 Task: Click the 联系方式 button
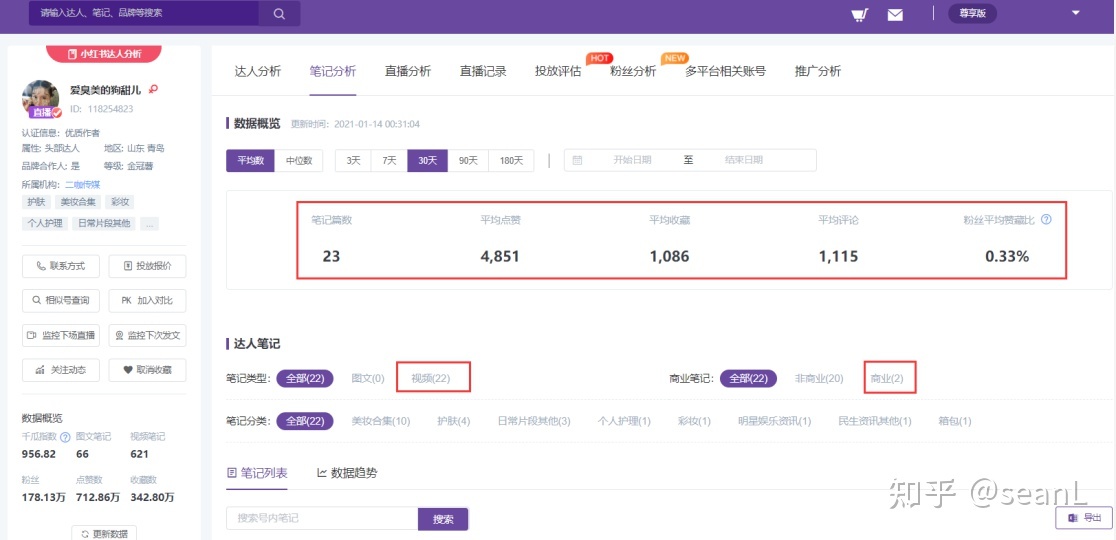click(x=60, y=266)
